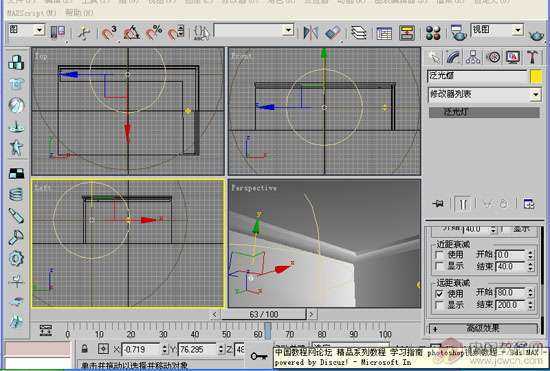Click the near attenuation 开始 0.0 field

coord(511,255)
